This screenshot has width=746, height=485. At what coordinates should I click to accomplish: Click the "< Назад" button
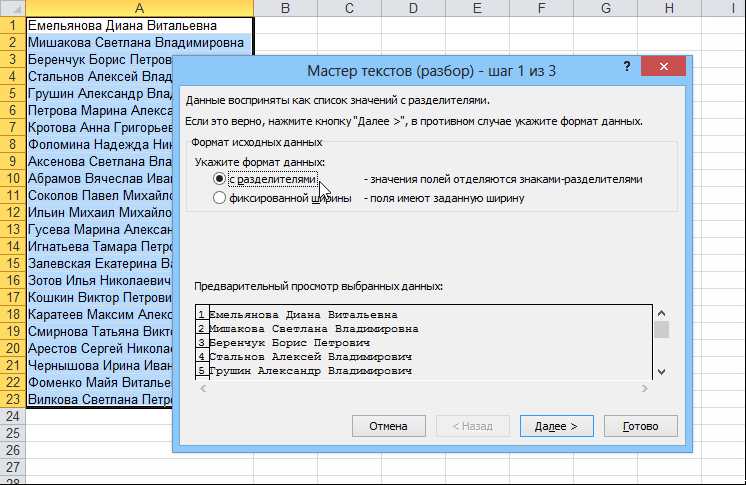[472, 426]
